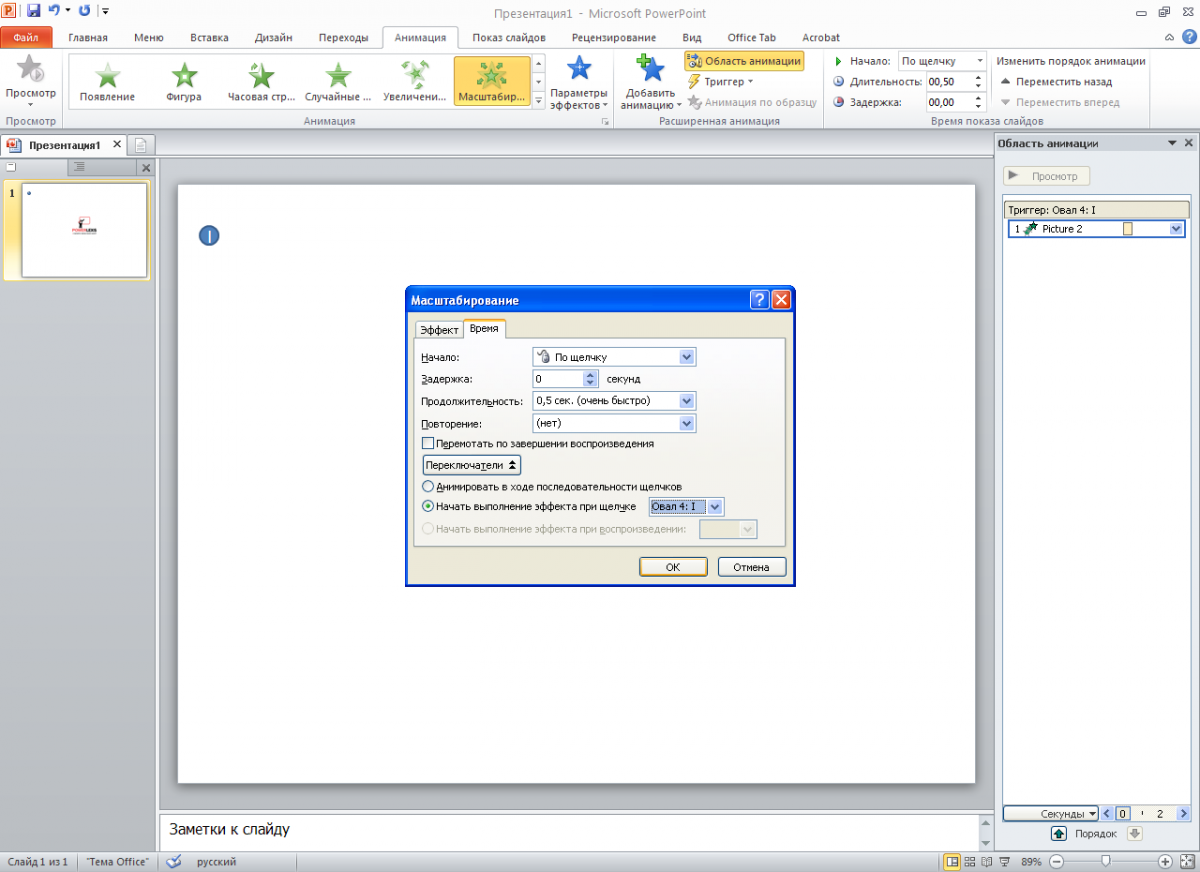Collapse the Переключатели section

tap(472, 465)
